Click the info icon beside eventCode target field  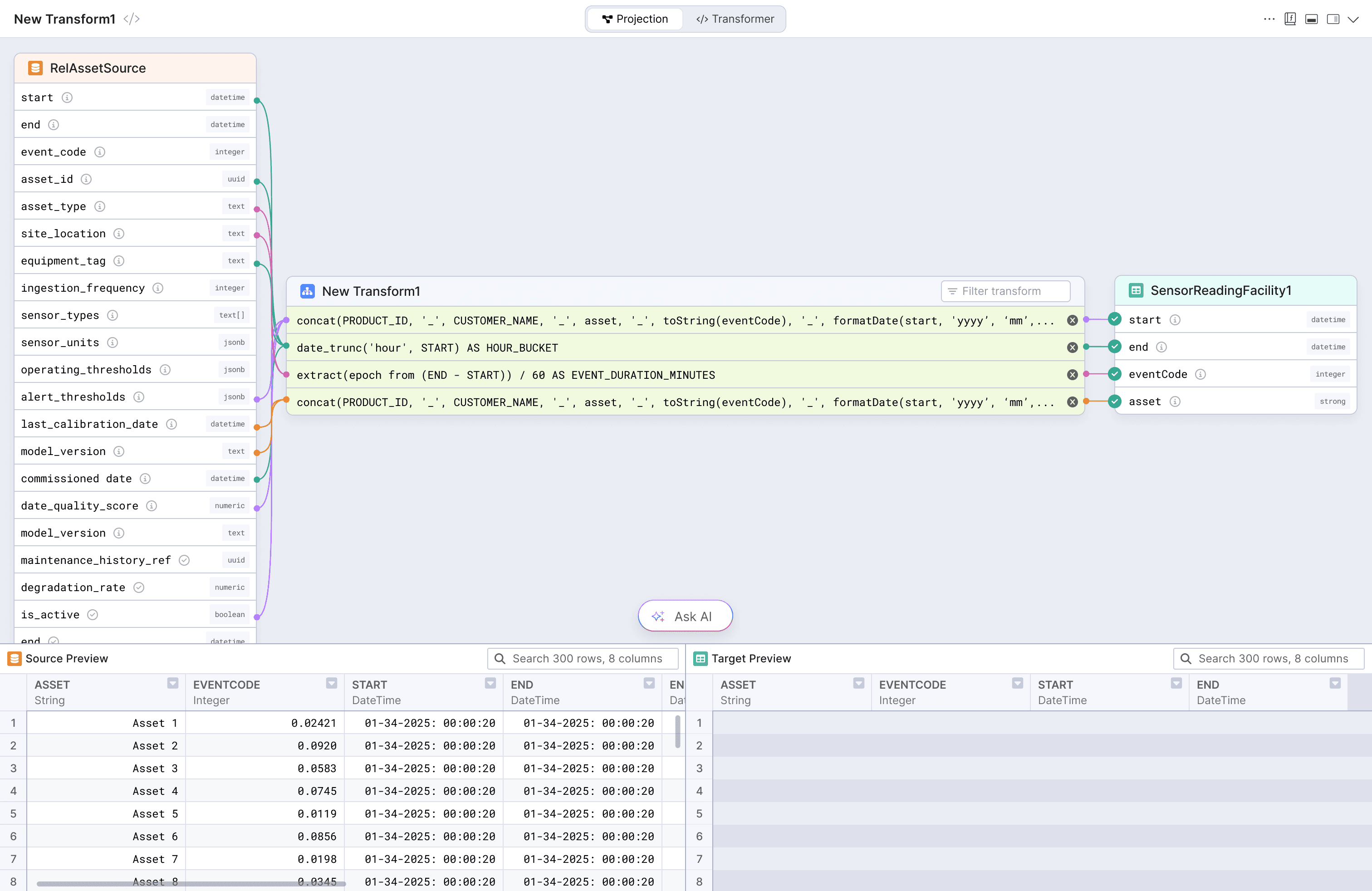1200,374
